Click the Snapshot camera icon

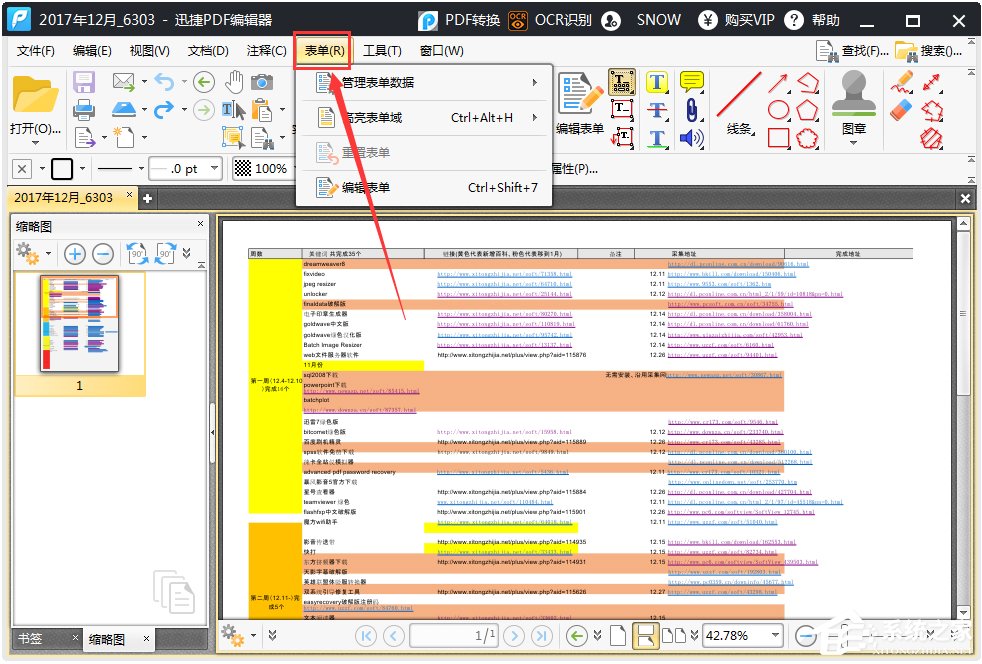click(262, 82)
